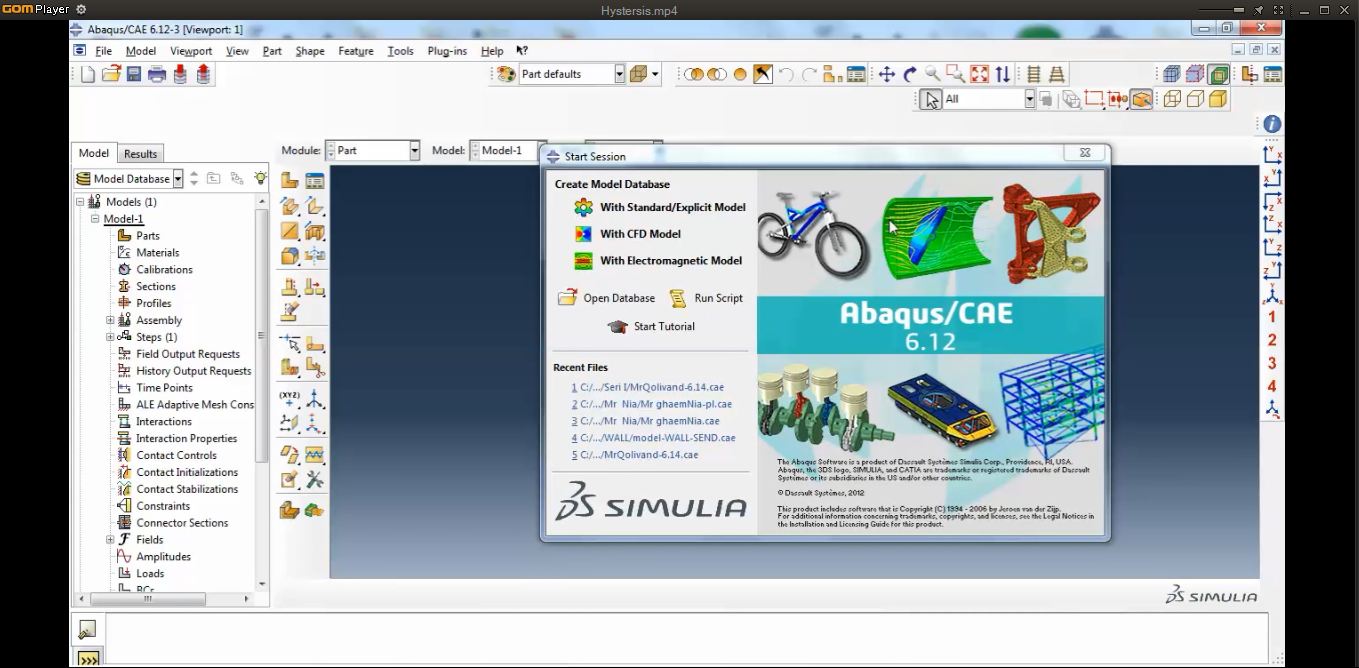Image resolution: width=1359 pixels, height=668 pixels.
Task: Click the color code palette icon
Action: point(506,74)
